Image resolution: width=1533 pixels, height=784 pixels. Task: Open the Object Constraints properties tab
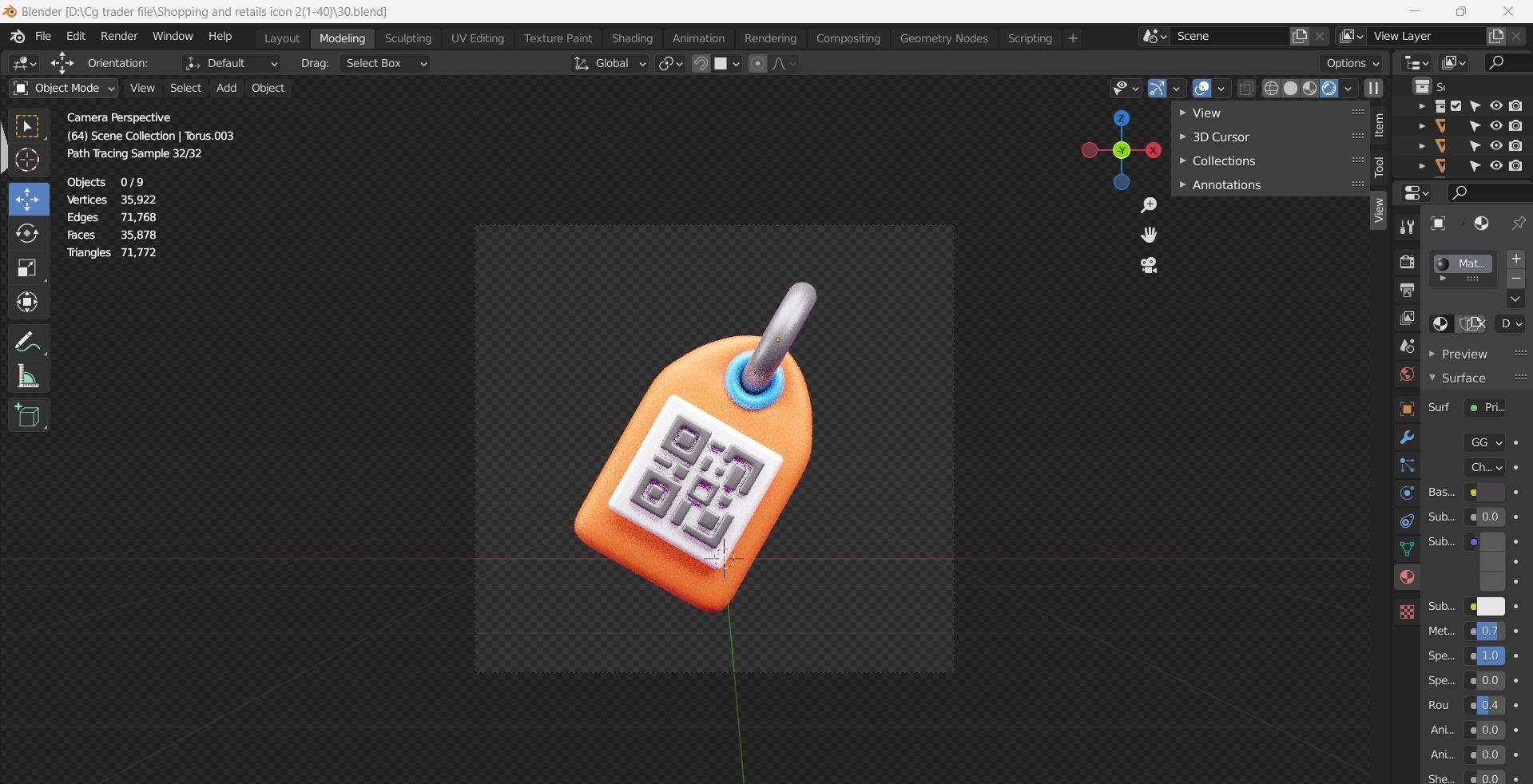point(1407,521)
